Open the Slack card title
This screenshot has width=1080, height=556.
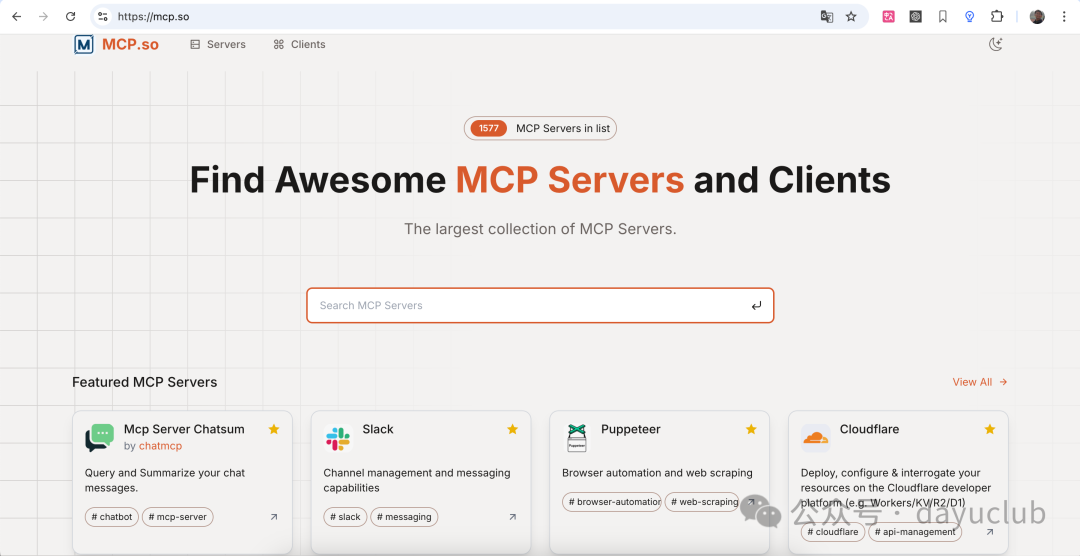tap(377, 429)
